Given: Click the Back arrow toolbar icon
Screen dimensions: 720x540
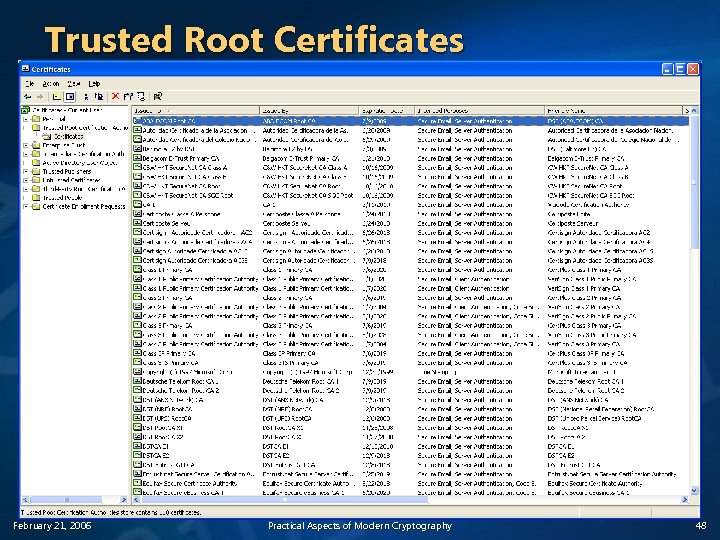Looking at the screenshot, I should point(27,96).
